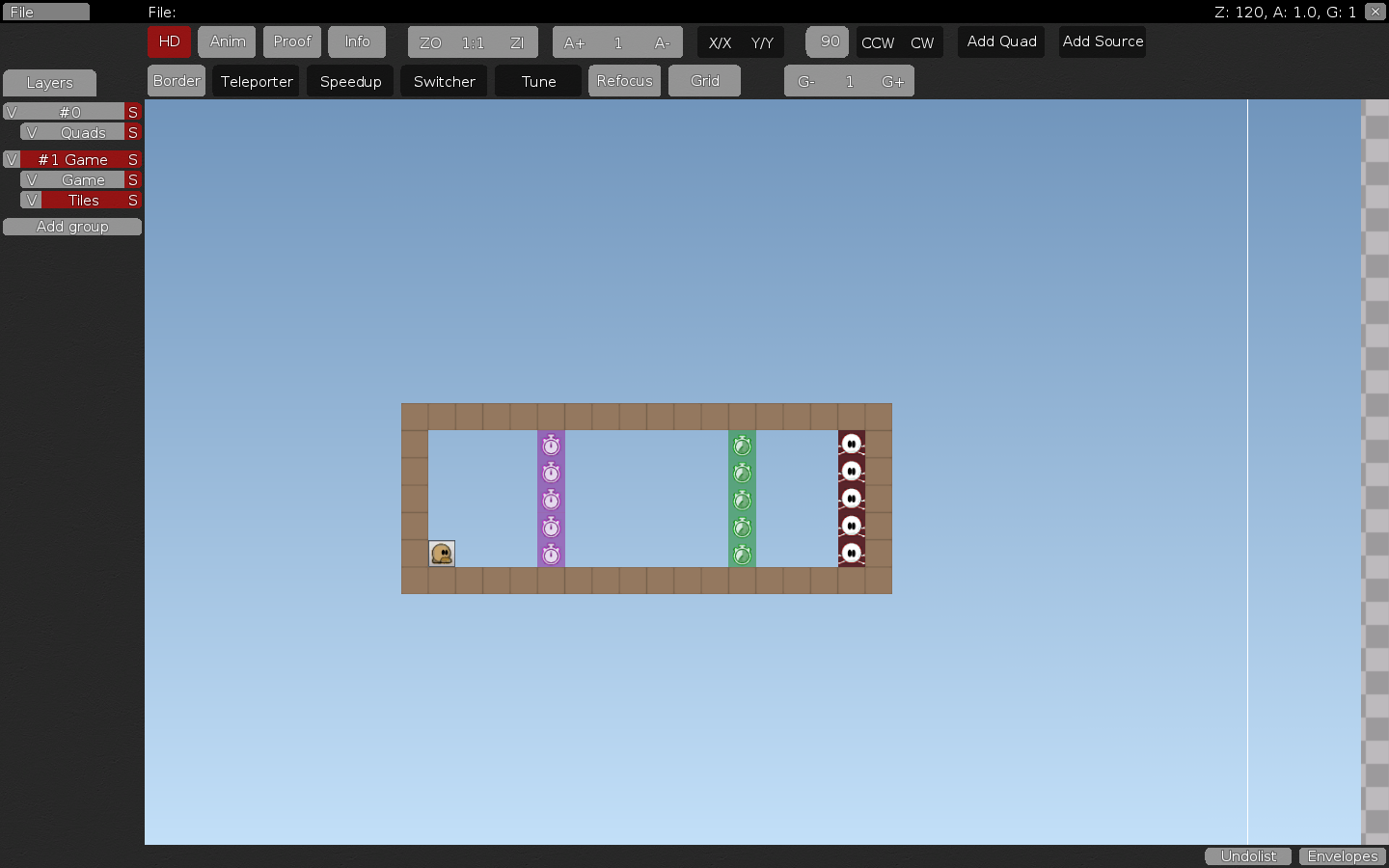
Task: Open the Tune layer options
Action: pos(537,81)
